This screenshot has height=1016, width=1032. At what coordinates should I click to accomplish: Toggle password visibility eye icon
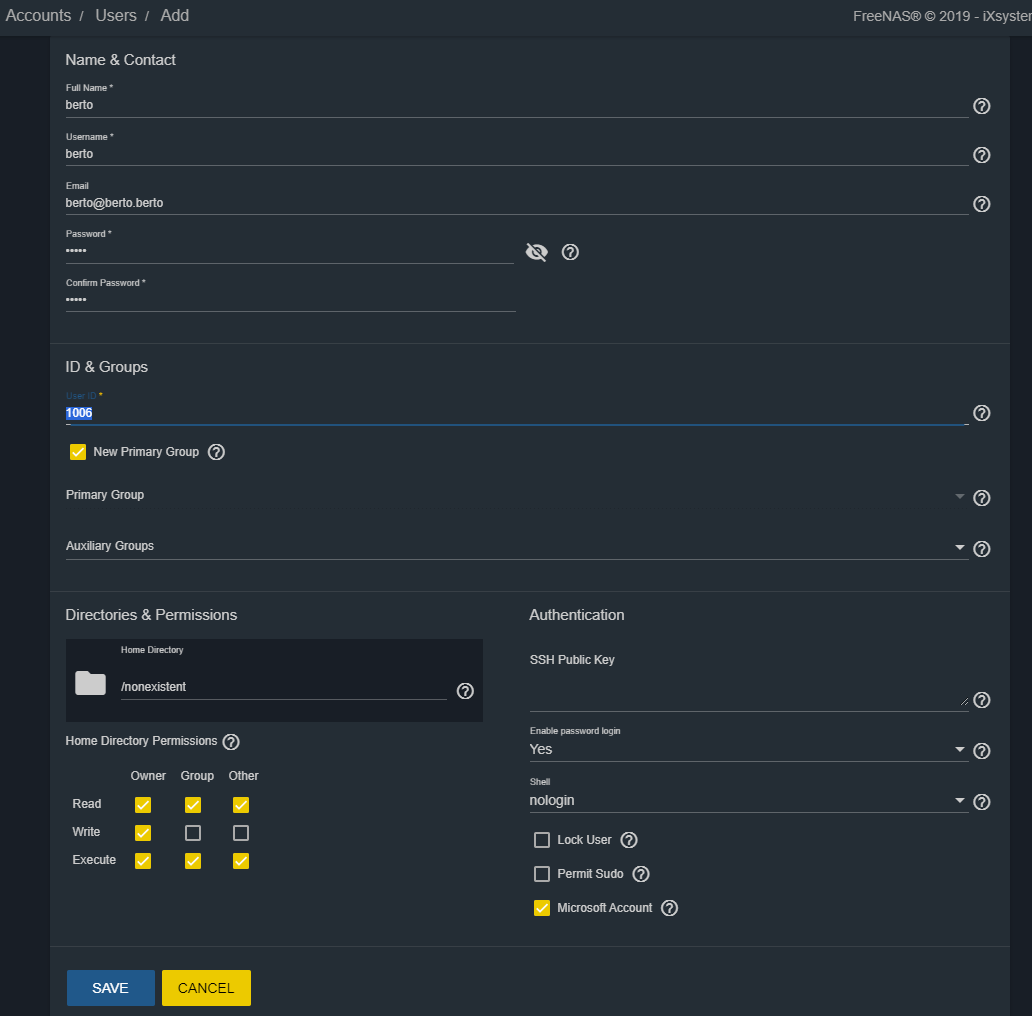(x=536, y=252)
